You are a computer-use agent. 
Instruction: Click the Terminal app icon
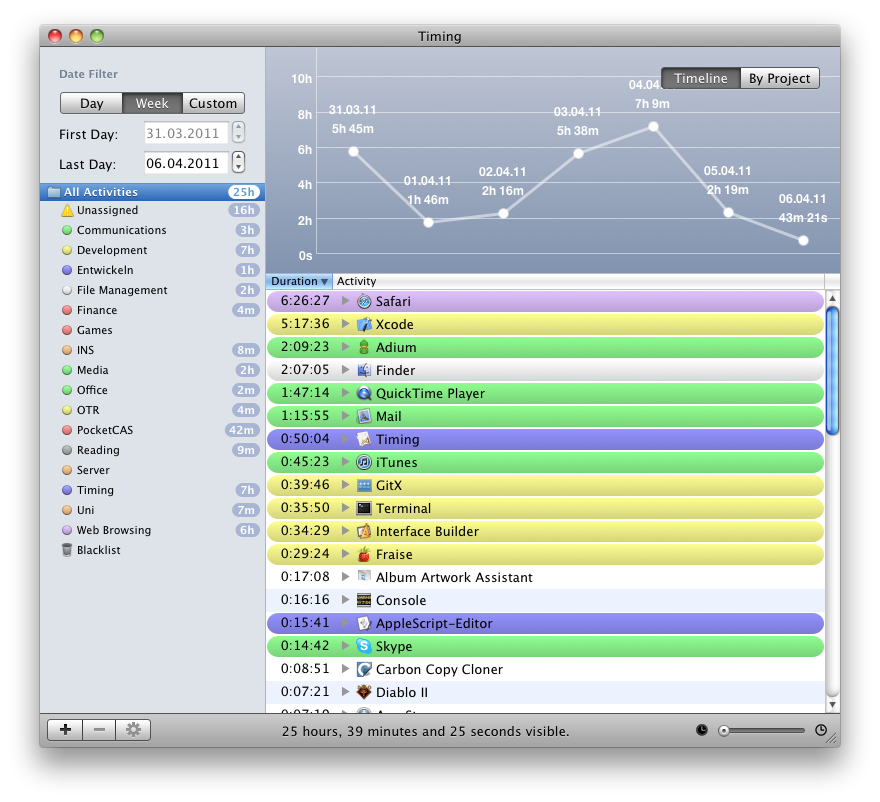pos(364,508)
